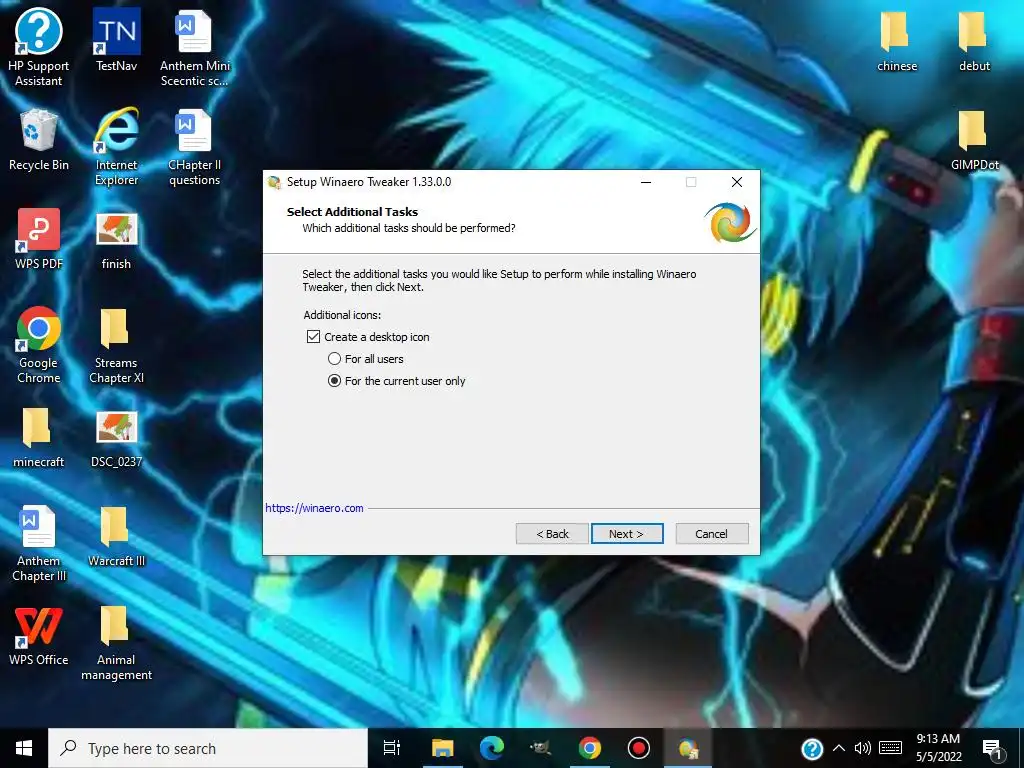The height and width of the screenshot is (768, 1024).
Task: Select Anthem Mini Scecntic document
Action: coord(195,47)
